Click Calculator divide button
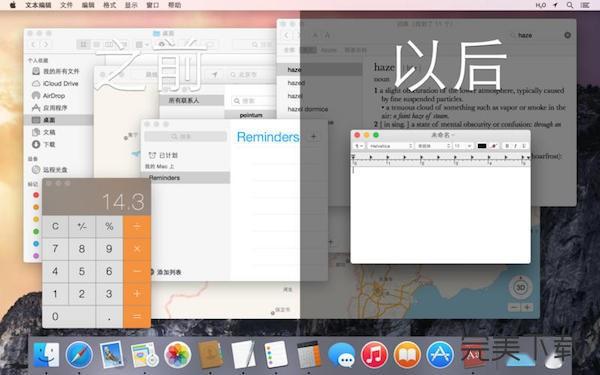 tap(137, 226)
